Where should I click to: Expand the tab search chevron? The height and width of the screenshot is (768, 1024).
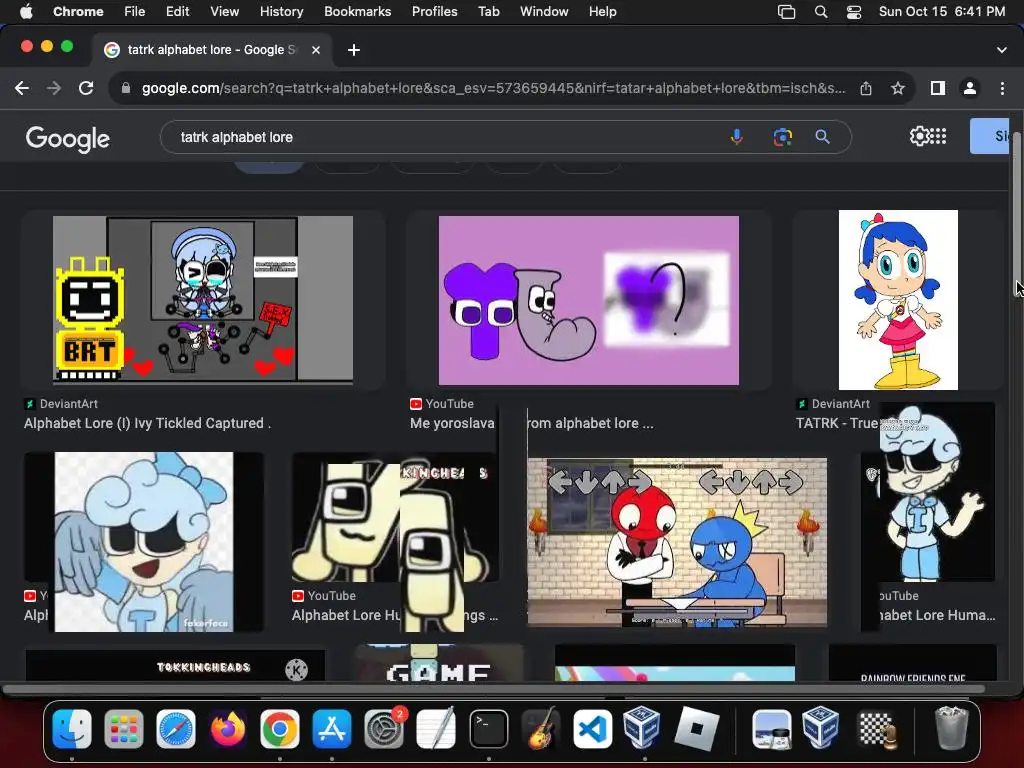(1002, 50)
